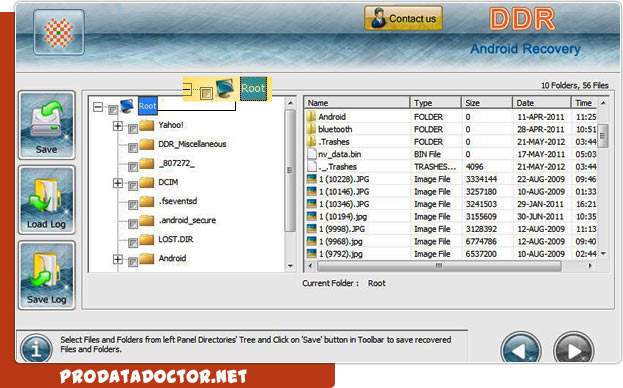The height and width of the screenshot is (388, 623).
Task: Click the .Trashes folder icon in list
Action: pyautogui.click(x=311, y=141)
